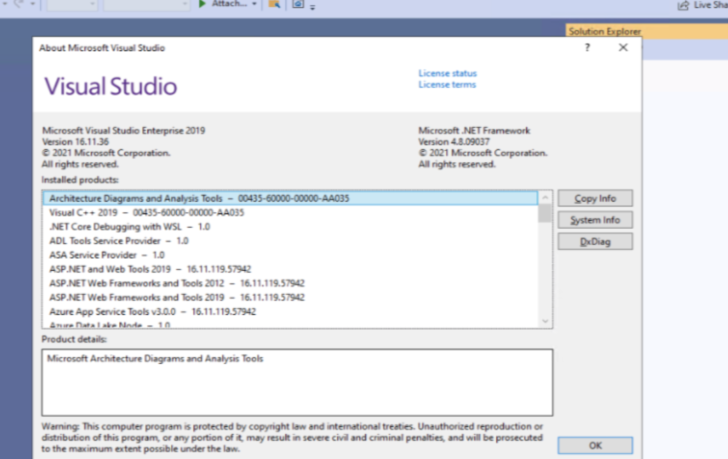
Task: Click the green Attach play icon
Action: pos(202,4)
